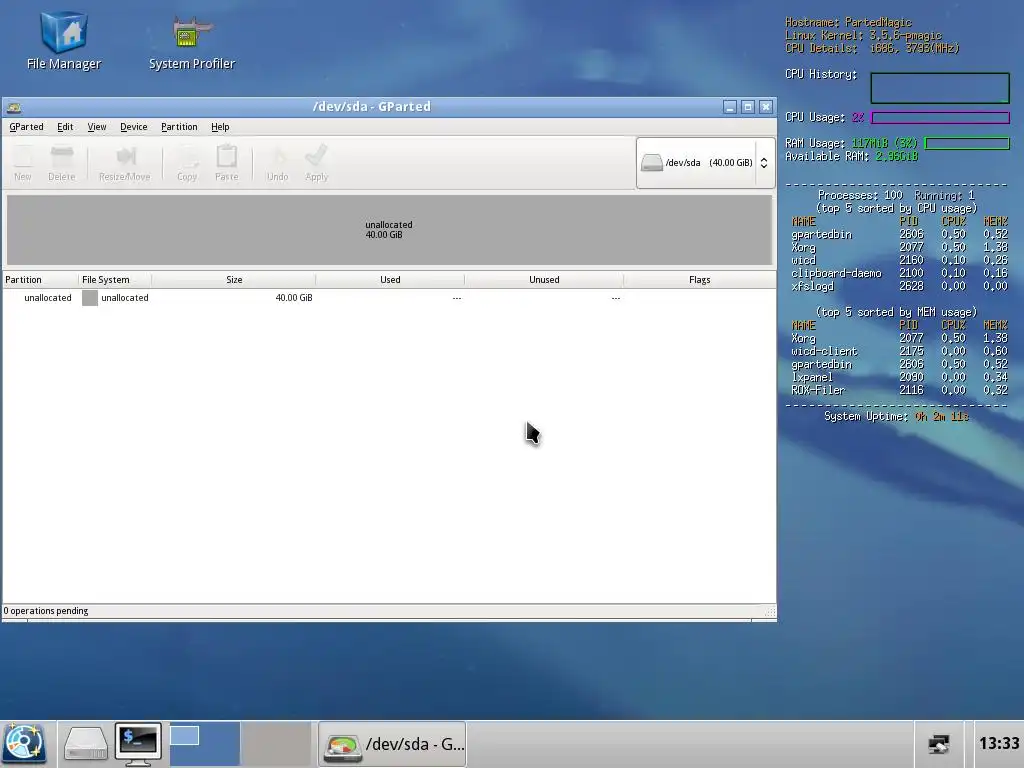Select the unallocated 40.00 GiB disk map block
The height and width of the screenshot is (768, 1024).
389,230
